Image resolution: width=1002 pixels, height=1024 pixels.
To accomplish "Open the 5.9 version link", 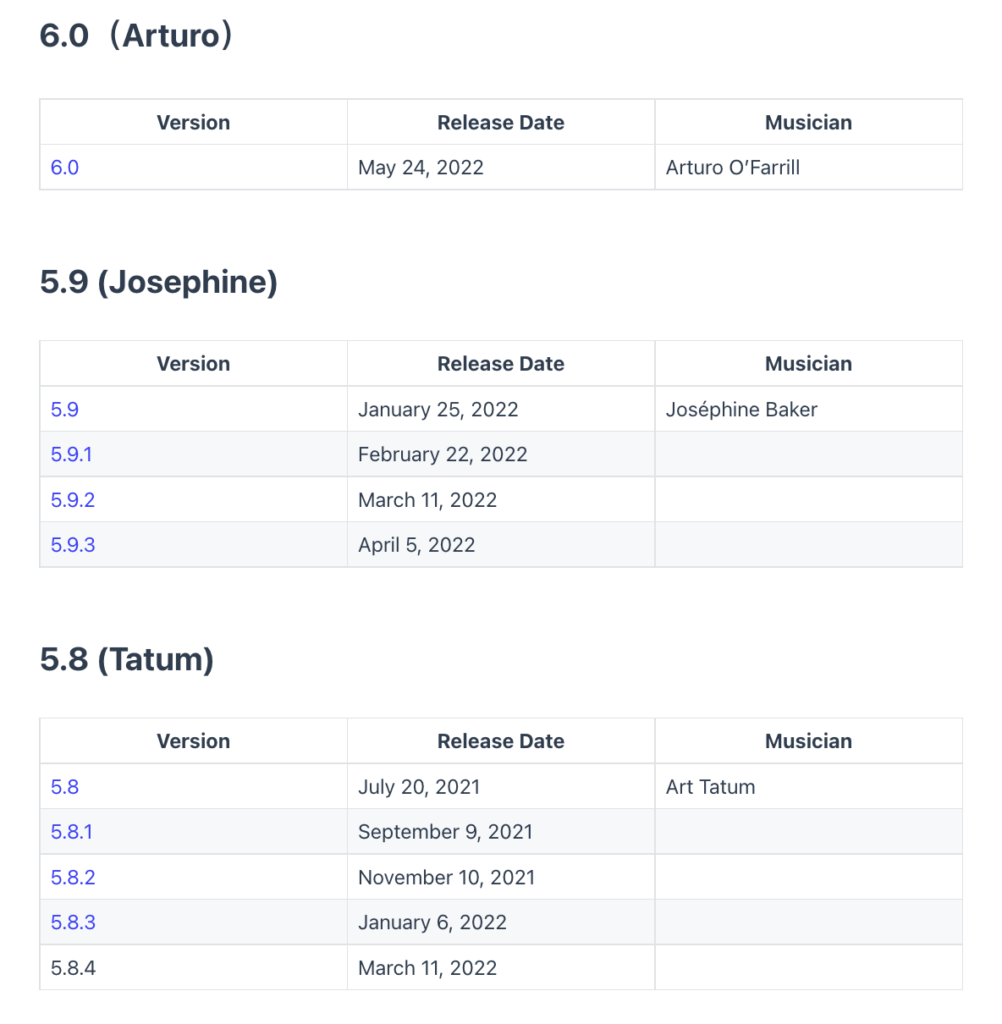I will tap(65, 409).
